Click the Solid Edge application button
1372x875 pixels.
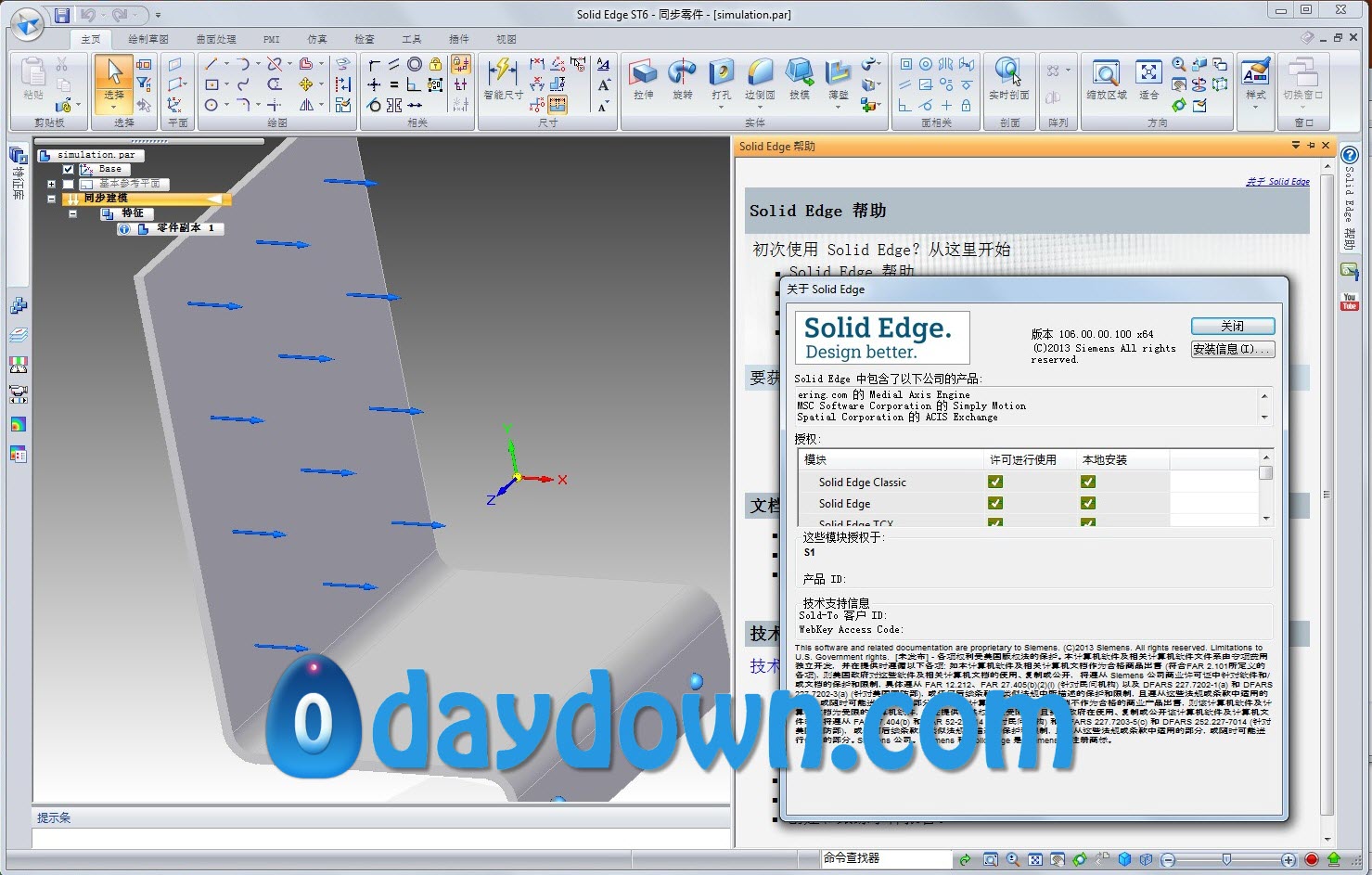[26, 24]
